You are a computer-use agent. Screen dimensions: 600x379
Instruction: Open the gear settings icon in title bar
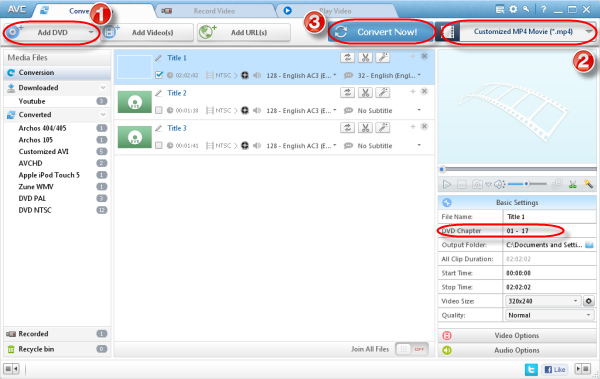point(513,9)
